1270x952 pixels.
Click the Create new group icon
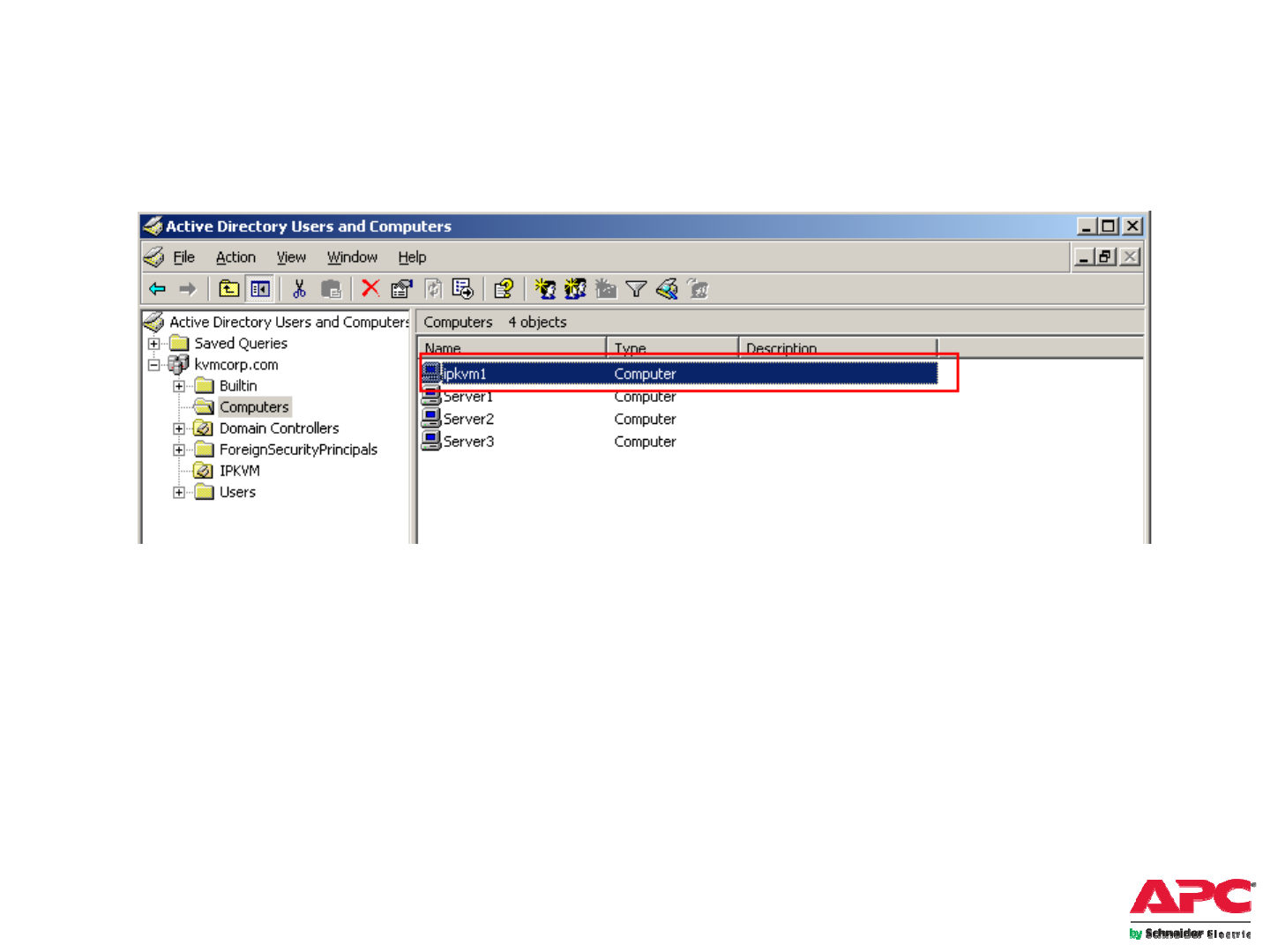coord(575,289)
